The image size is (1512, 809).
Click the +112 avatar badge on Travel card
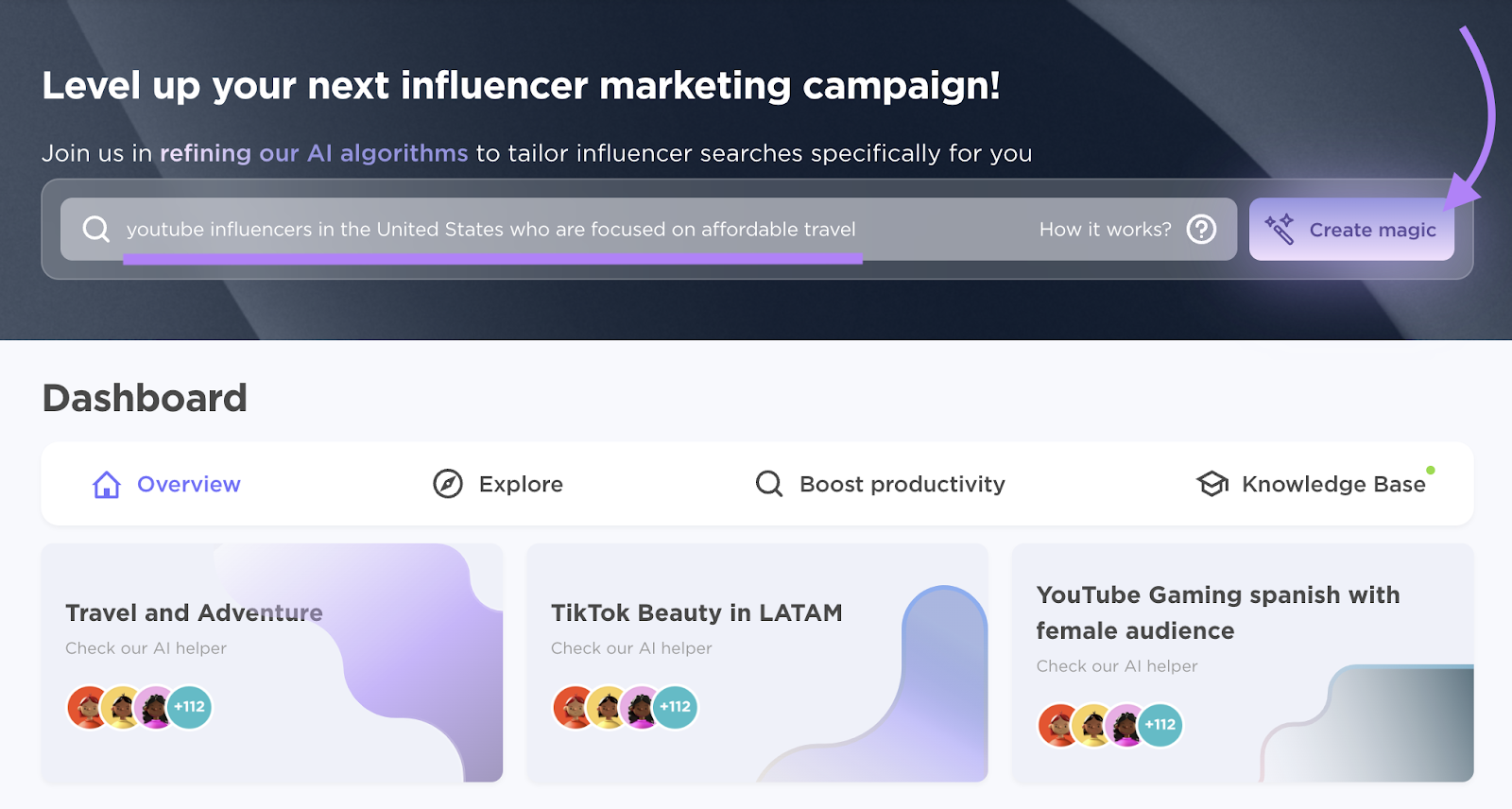190,707
